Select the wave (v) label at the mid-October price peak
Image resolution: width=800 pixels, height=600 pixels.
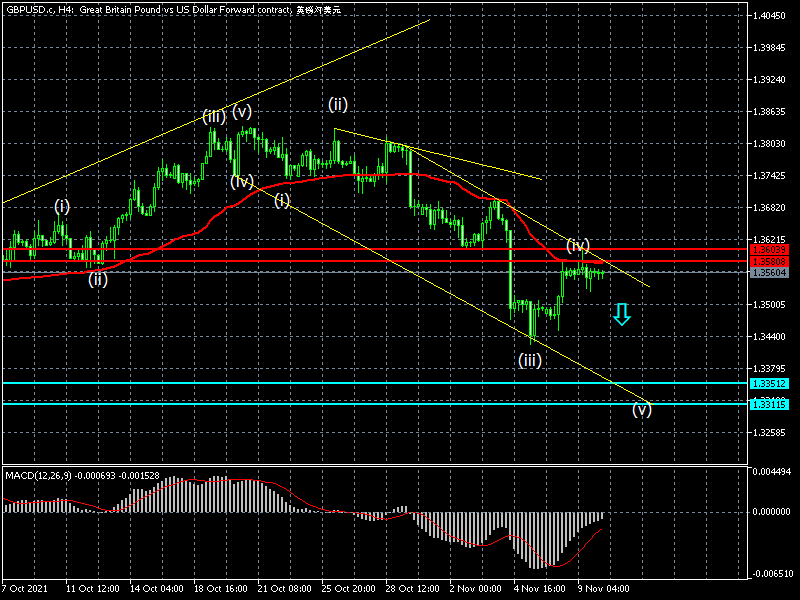(242, 111)
